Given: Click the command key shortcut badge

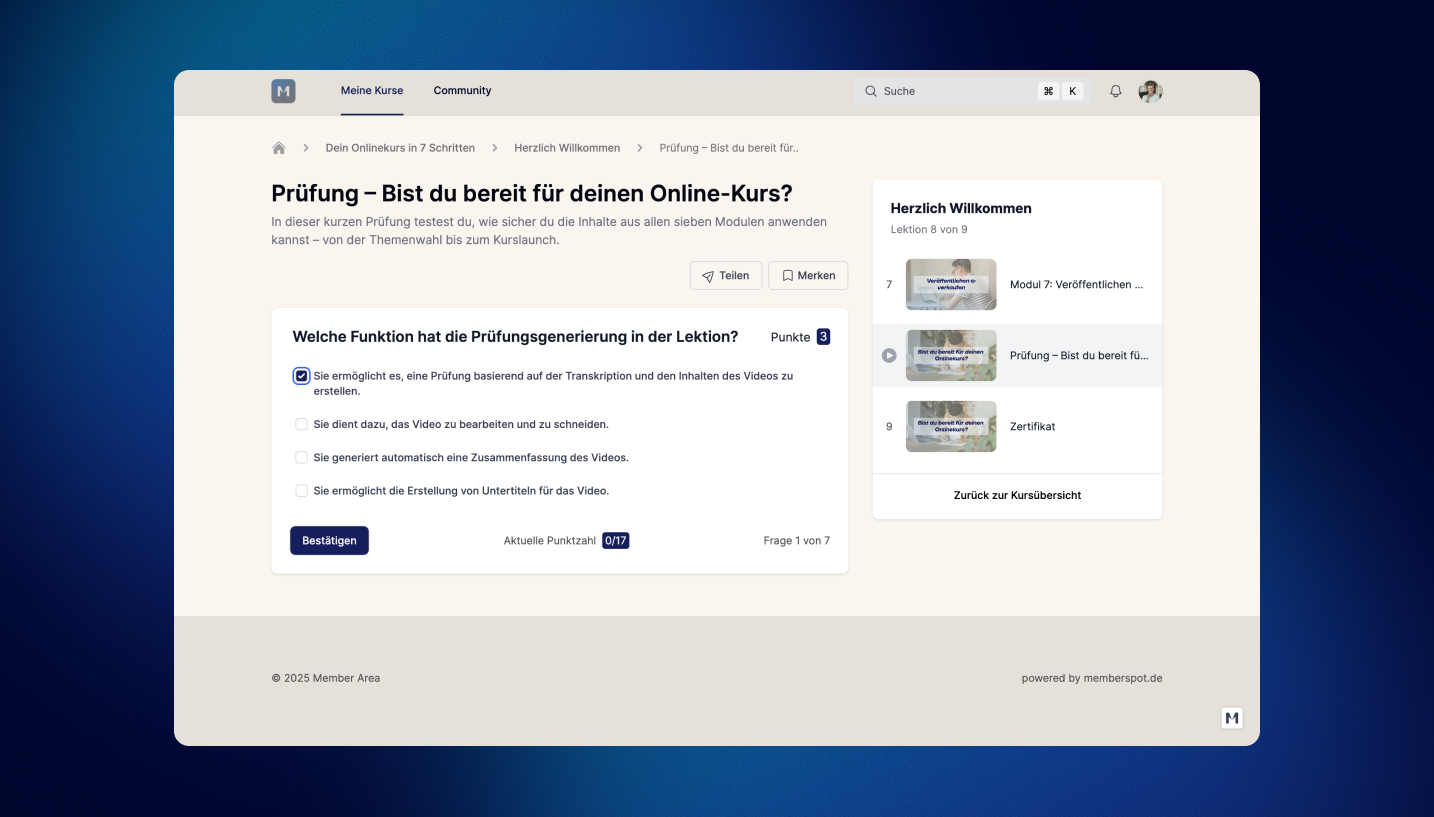Looking at the screenshot, I should 1048,91.
